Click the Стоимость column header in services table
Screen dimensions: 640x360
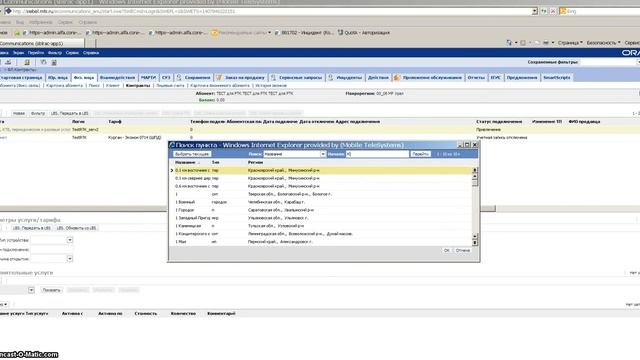(x=146, y=313)
